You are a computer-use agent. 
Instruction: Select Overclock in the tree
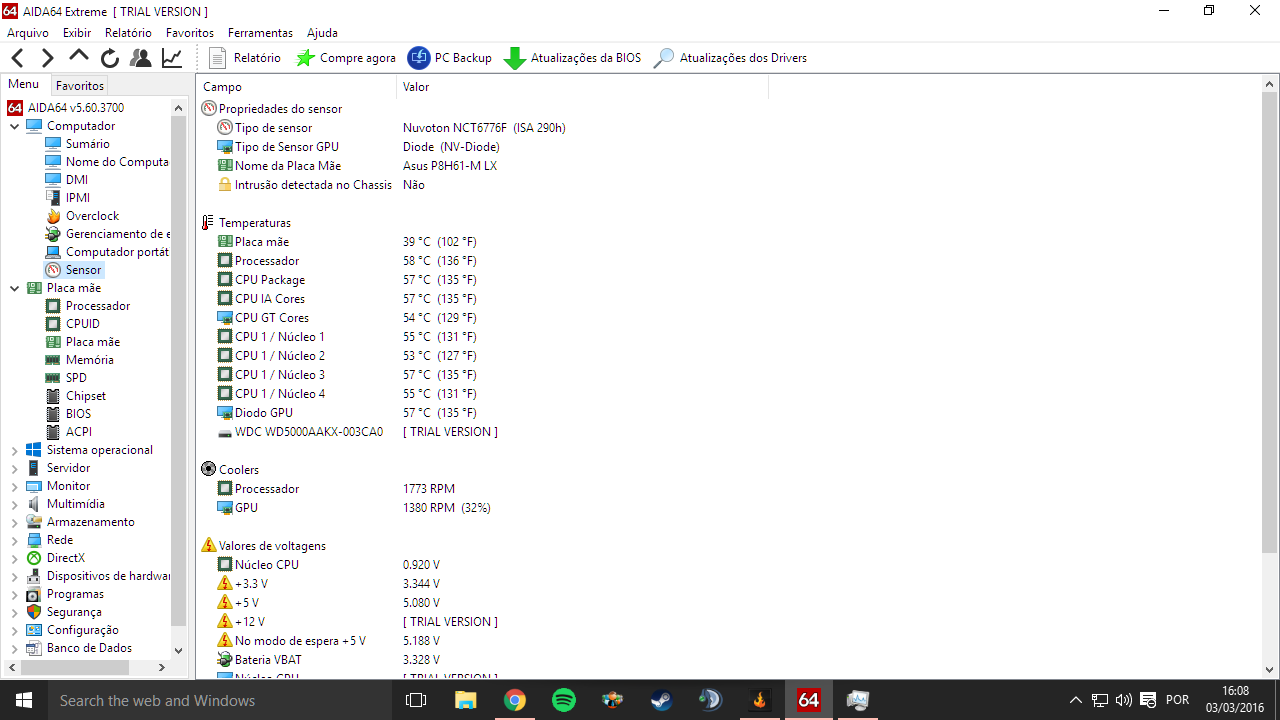click(x=82, y=216)
